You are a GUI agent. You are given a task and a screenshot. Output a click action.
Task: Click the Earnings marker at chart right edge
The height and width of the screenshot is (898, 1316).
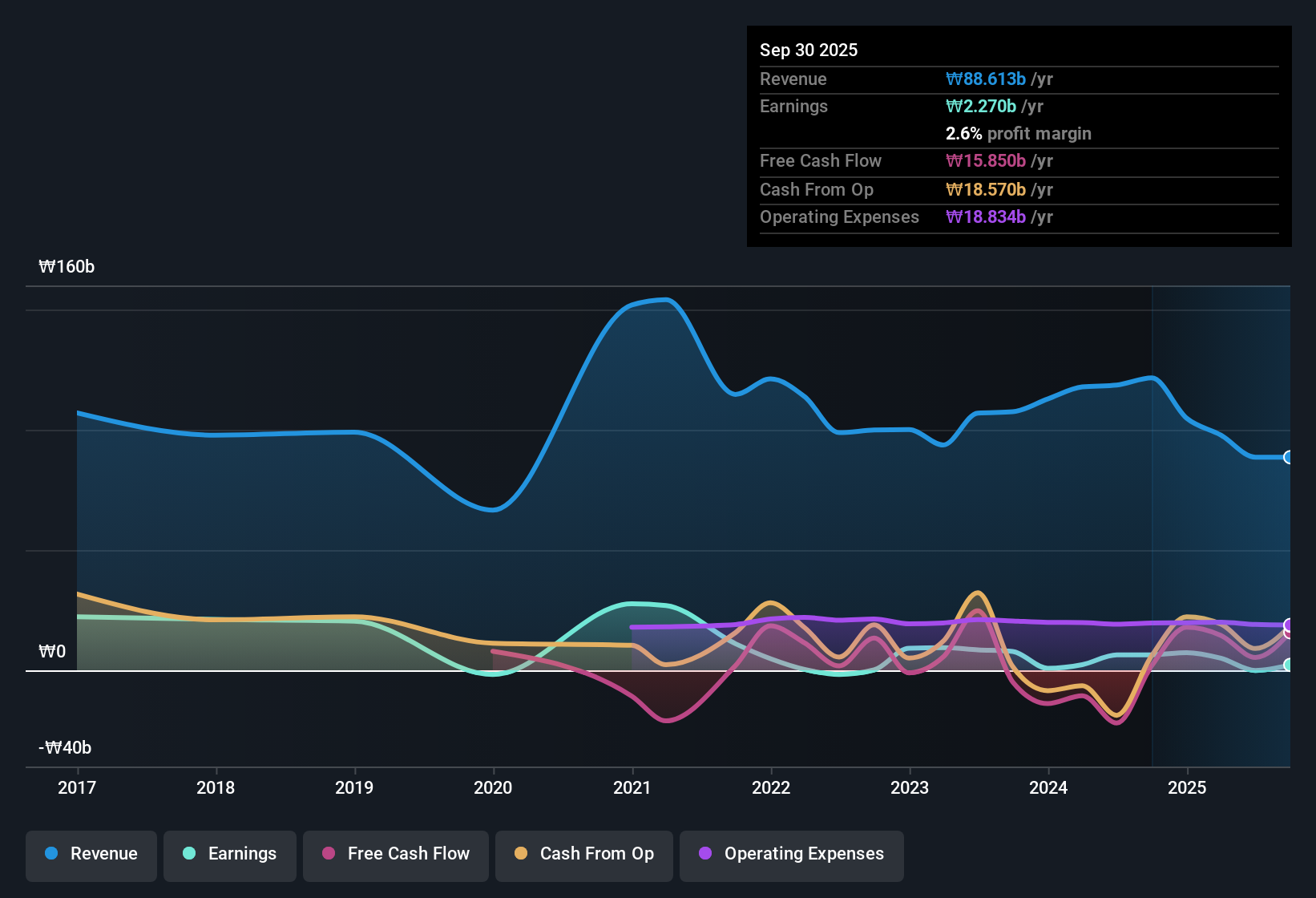coord(1288,664)
